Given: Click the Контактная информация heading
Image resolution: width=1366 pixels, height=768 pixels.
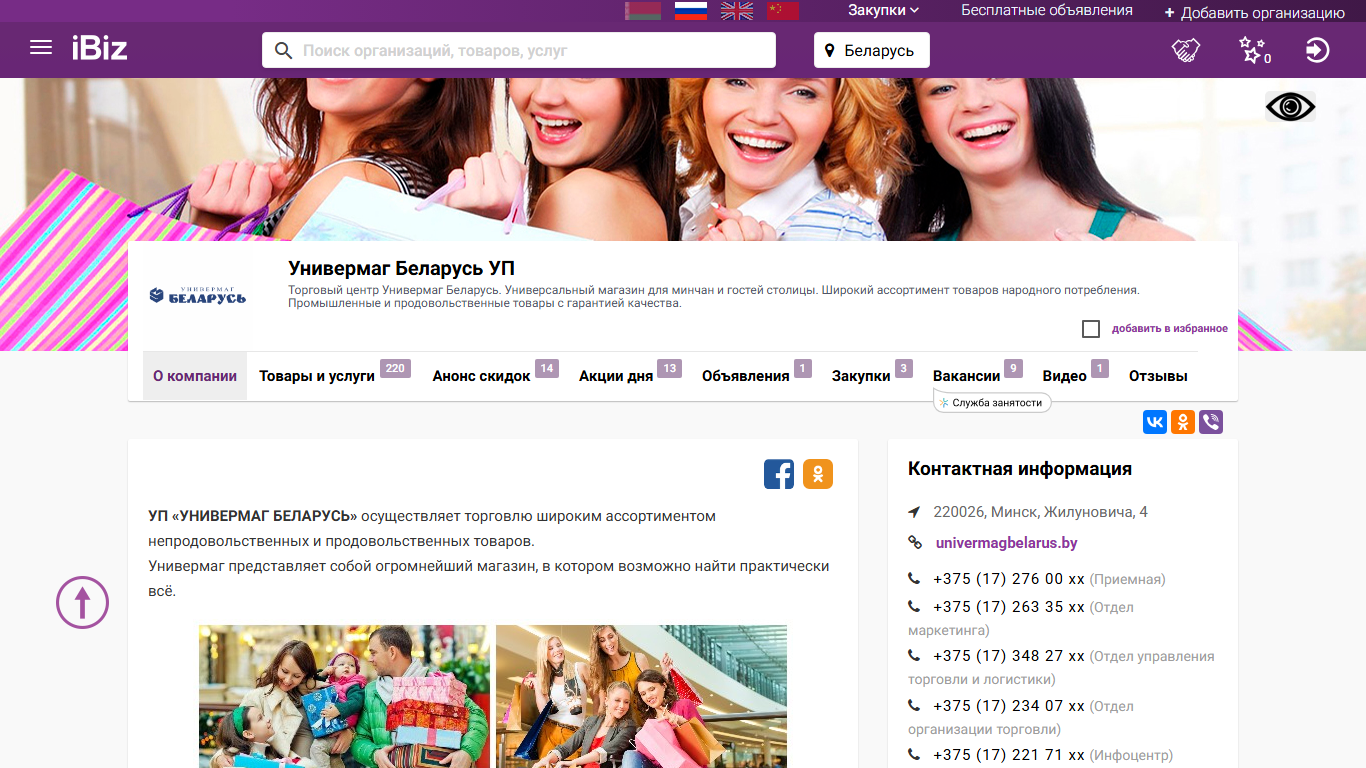Looking at the screenshot, I should click(1020, 468).
